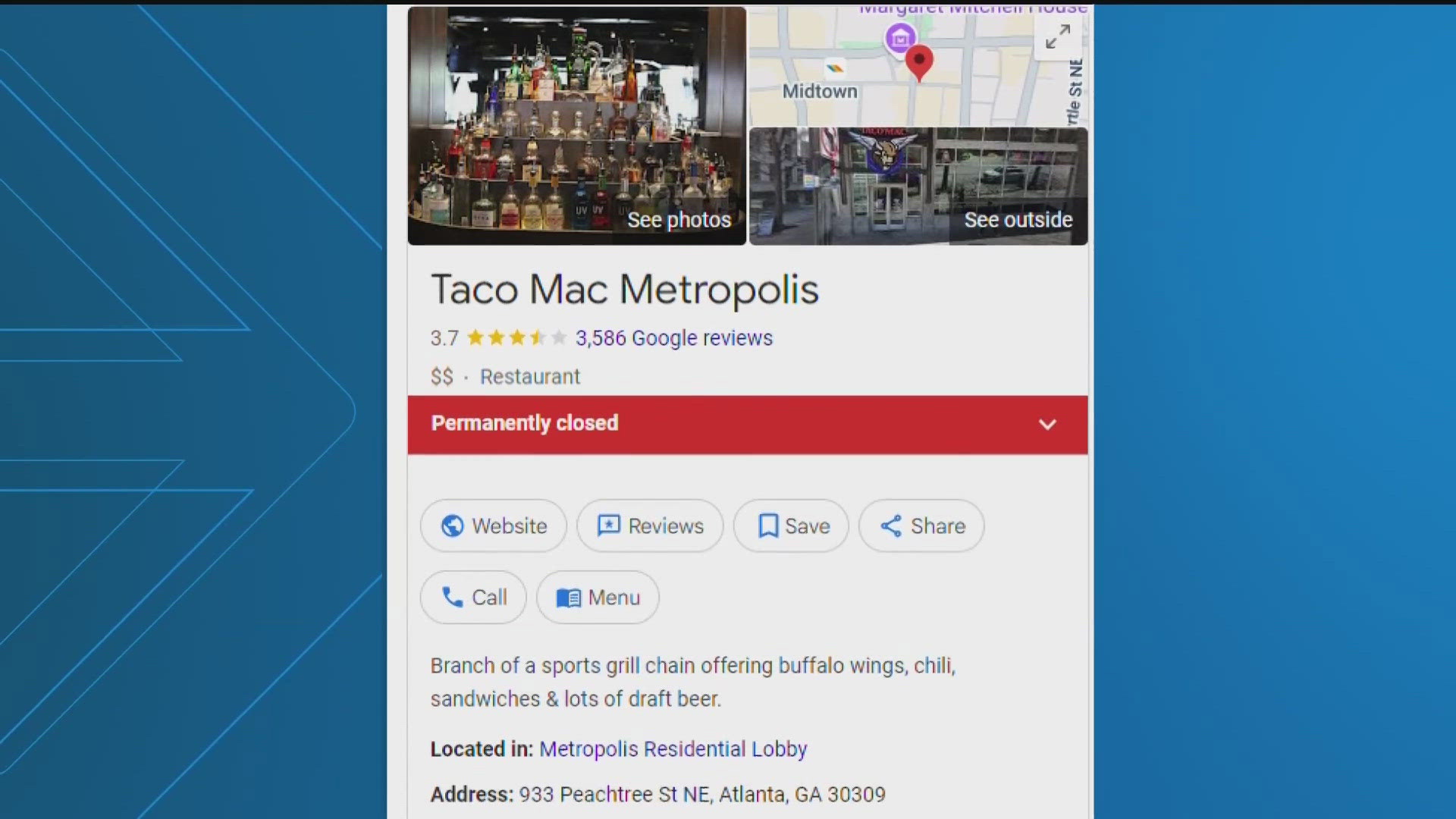Viewport: 1456px width, 819px height.
Task: Expand the map with the arrows icon
Action: coord(1057,36)
